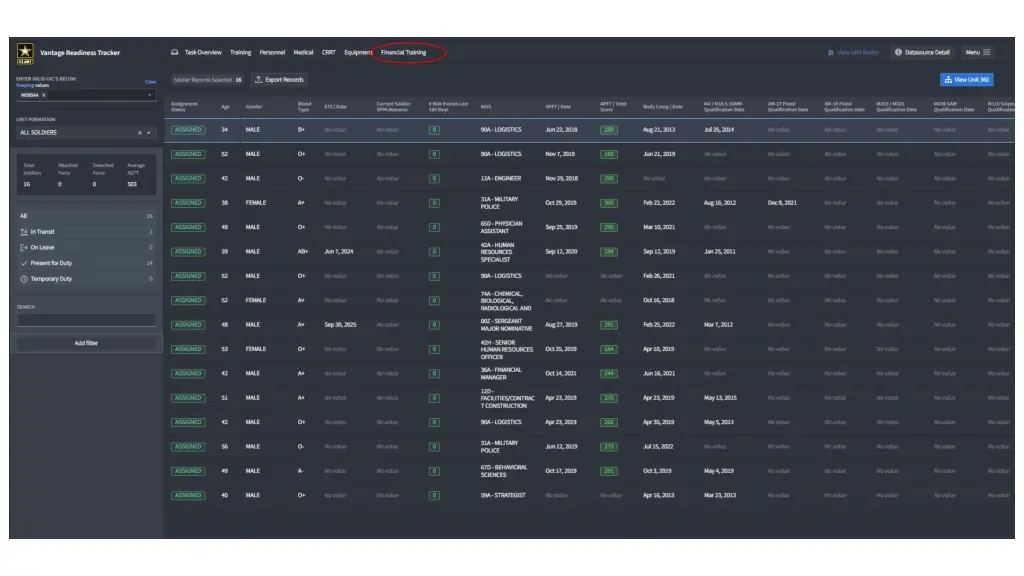Filter by On Leave status

coord(86,248)
